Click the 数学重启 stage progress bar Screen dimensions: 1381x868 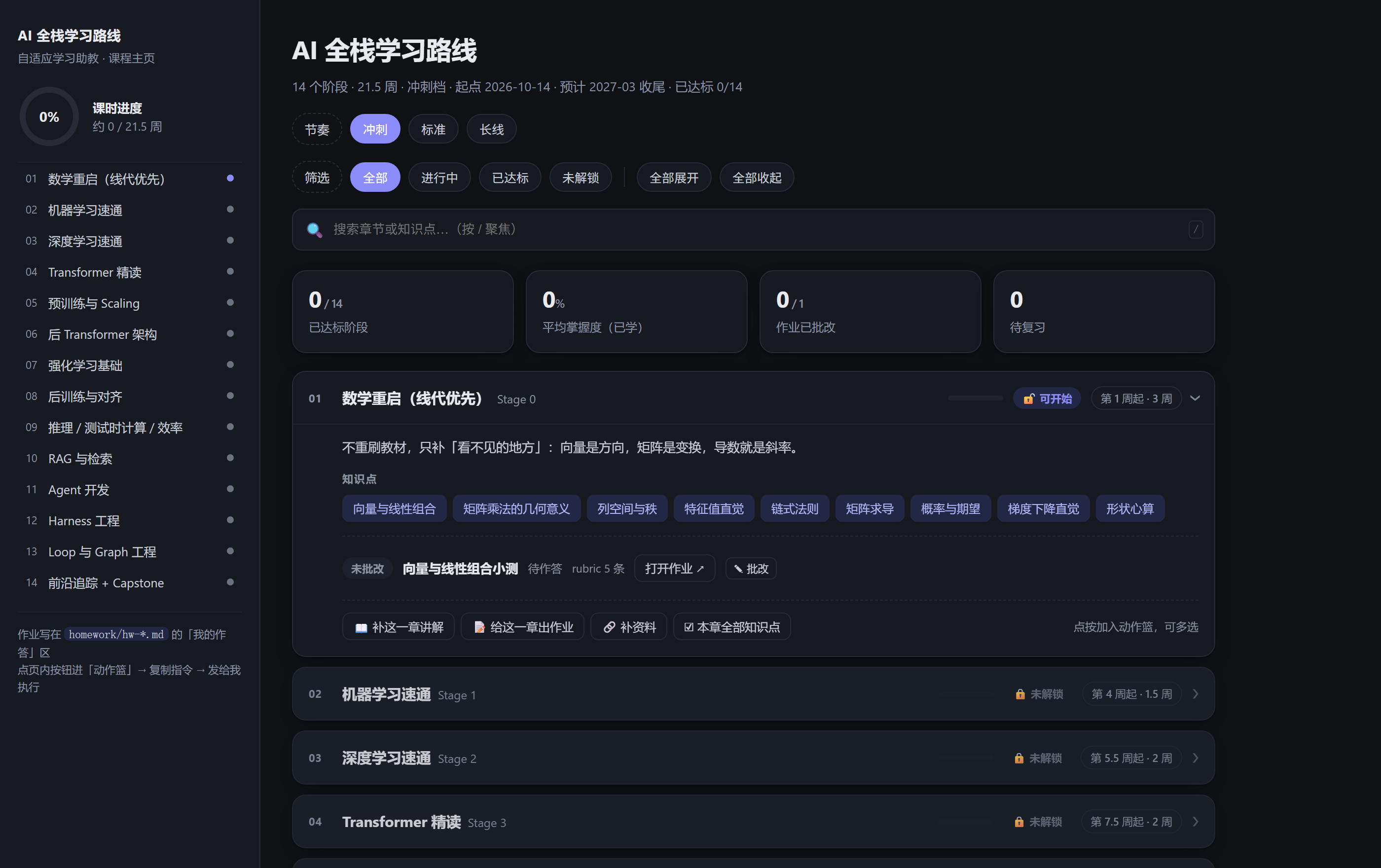pyautogui.click(x=976, y=398)
